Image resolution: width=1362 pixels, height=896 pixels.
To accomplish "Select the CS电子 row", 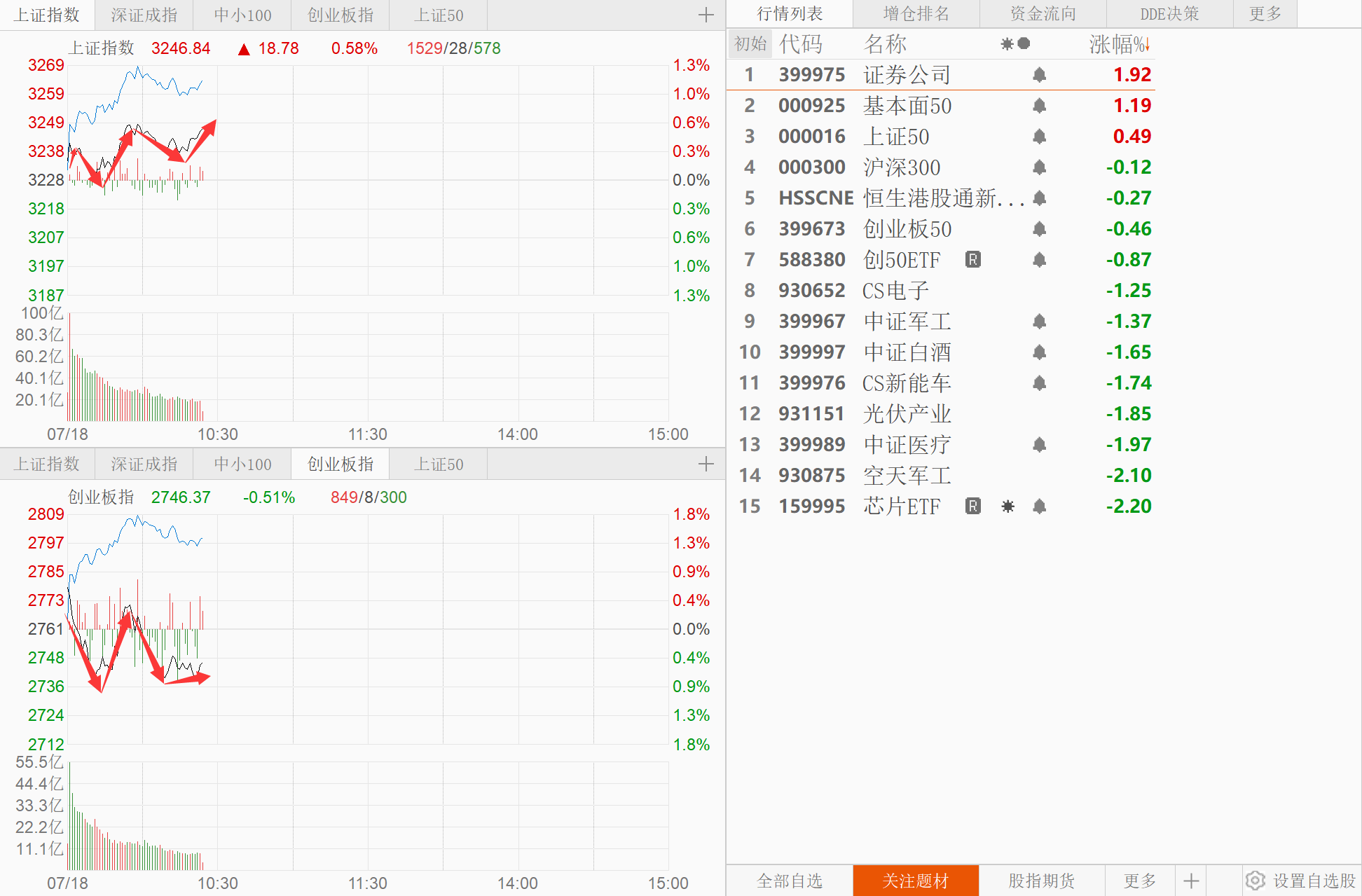I will (x=941, y=290).
